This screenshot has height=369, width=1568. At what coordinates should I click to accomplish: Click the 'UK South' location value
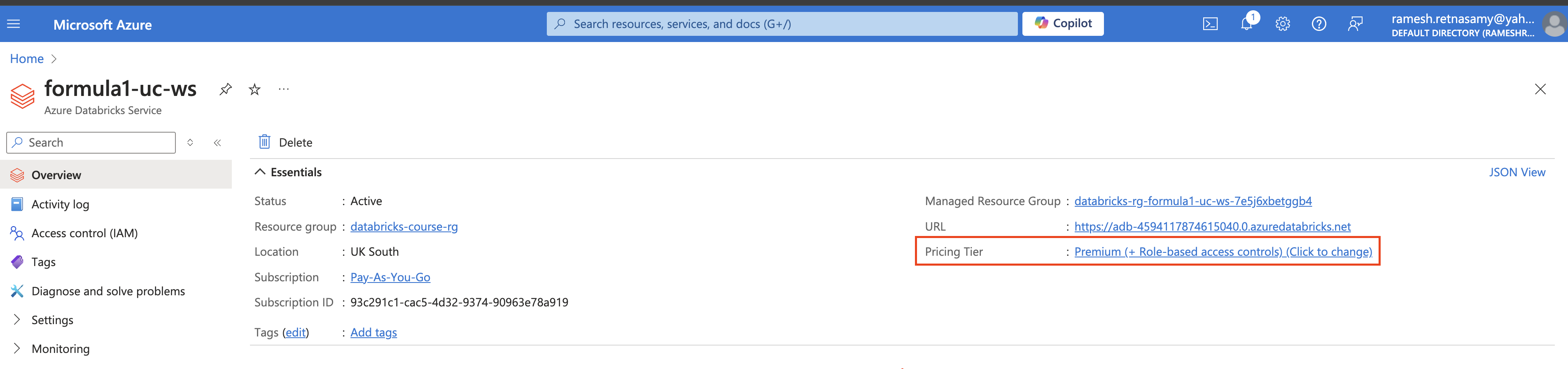pyautogui.click(x=374, y=252)
